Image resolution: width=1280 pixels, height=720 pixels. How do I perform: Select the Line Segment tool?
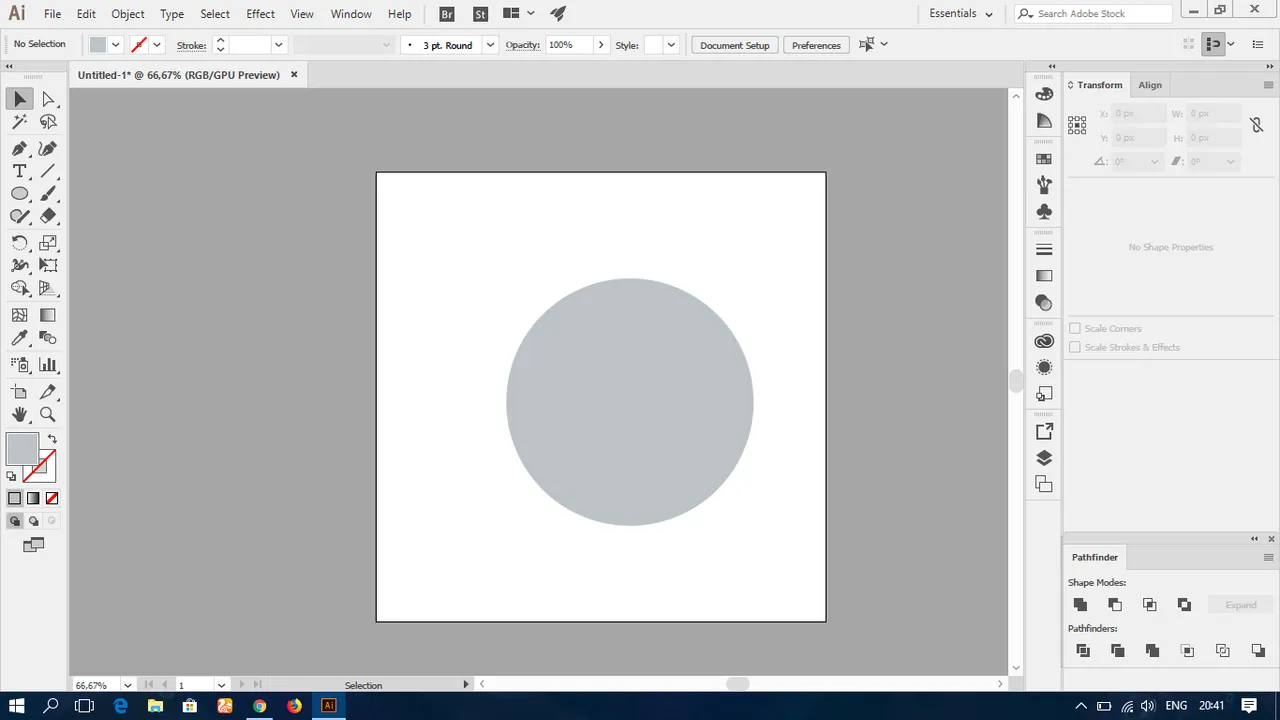coord(48,171)
